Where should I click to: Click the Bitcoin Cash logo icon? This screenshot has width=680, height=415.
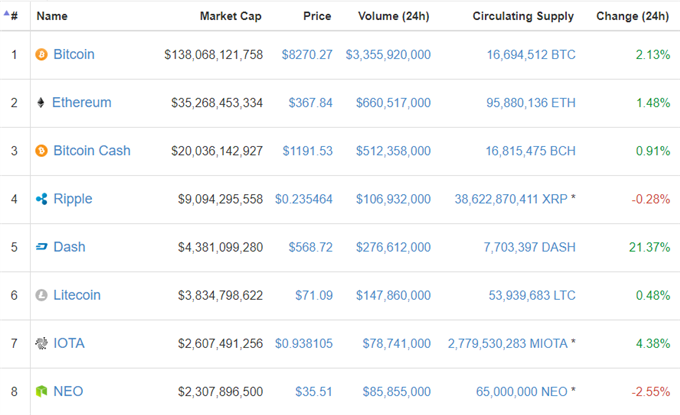(x=41, y=151)
